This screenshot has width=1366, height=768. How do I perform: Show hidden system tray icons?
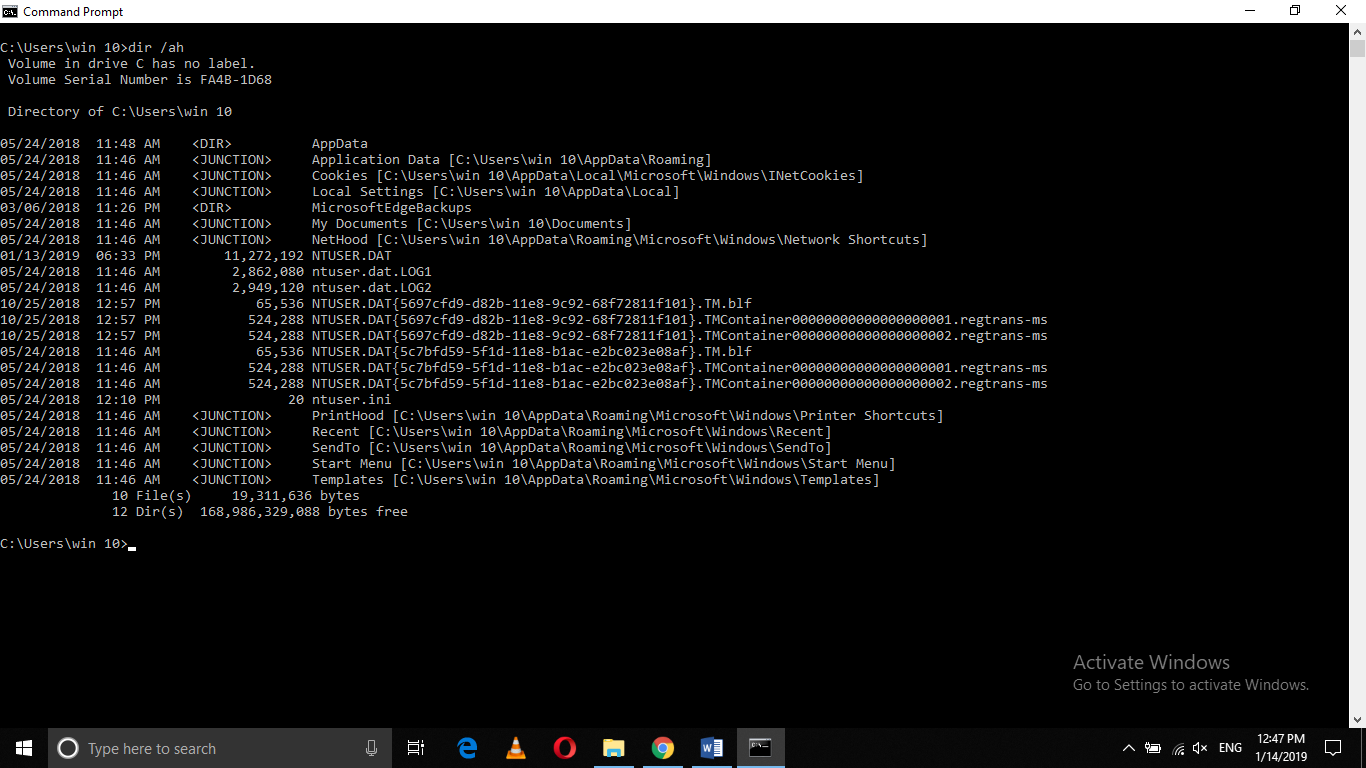click(x=1128, y=747)
